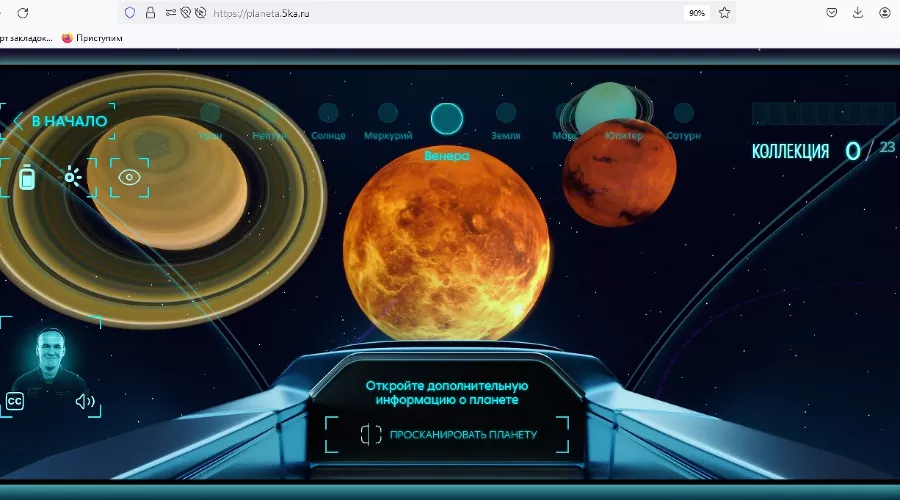Click the large Venus planet
The image size is (900, 500).
447,246
